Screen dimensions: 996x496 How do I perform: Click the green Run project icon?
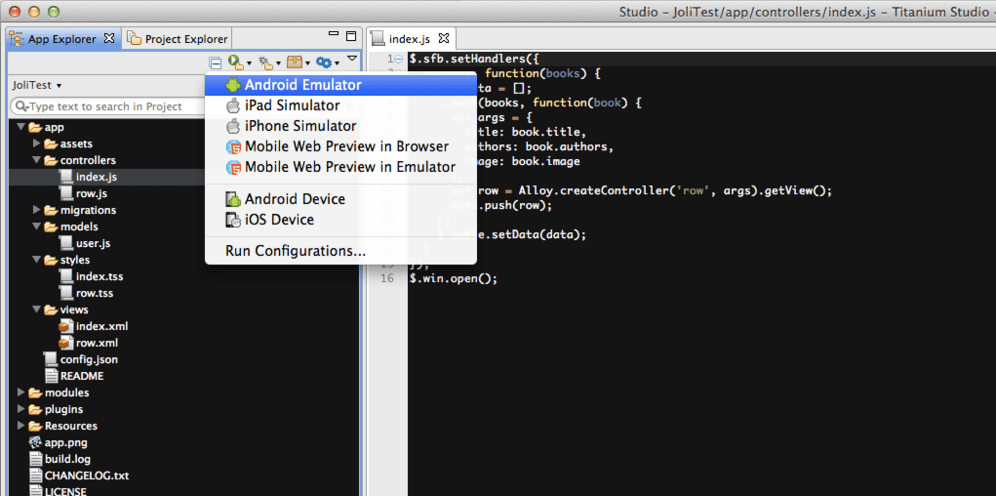pyautogui.click(x=235, y=62)
